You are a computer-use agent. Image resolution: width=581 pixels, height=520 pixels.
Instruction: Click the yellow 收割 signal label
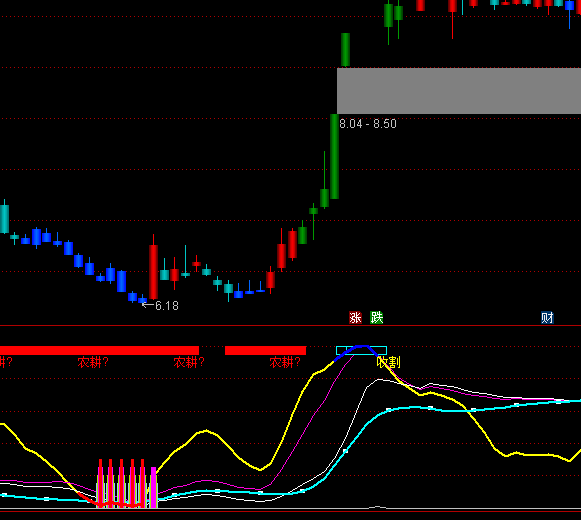[x=388, y=362]
